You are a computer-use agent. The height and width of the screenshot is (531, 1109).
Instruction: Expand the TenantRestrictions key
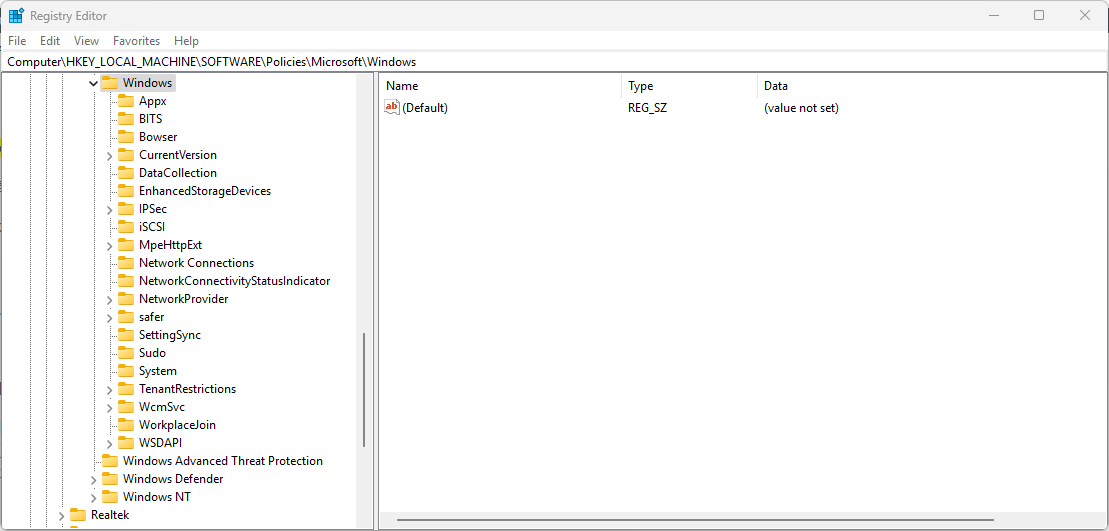coord(109,389)
